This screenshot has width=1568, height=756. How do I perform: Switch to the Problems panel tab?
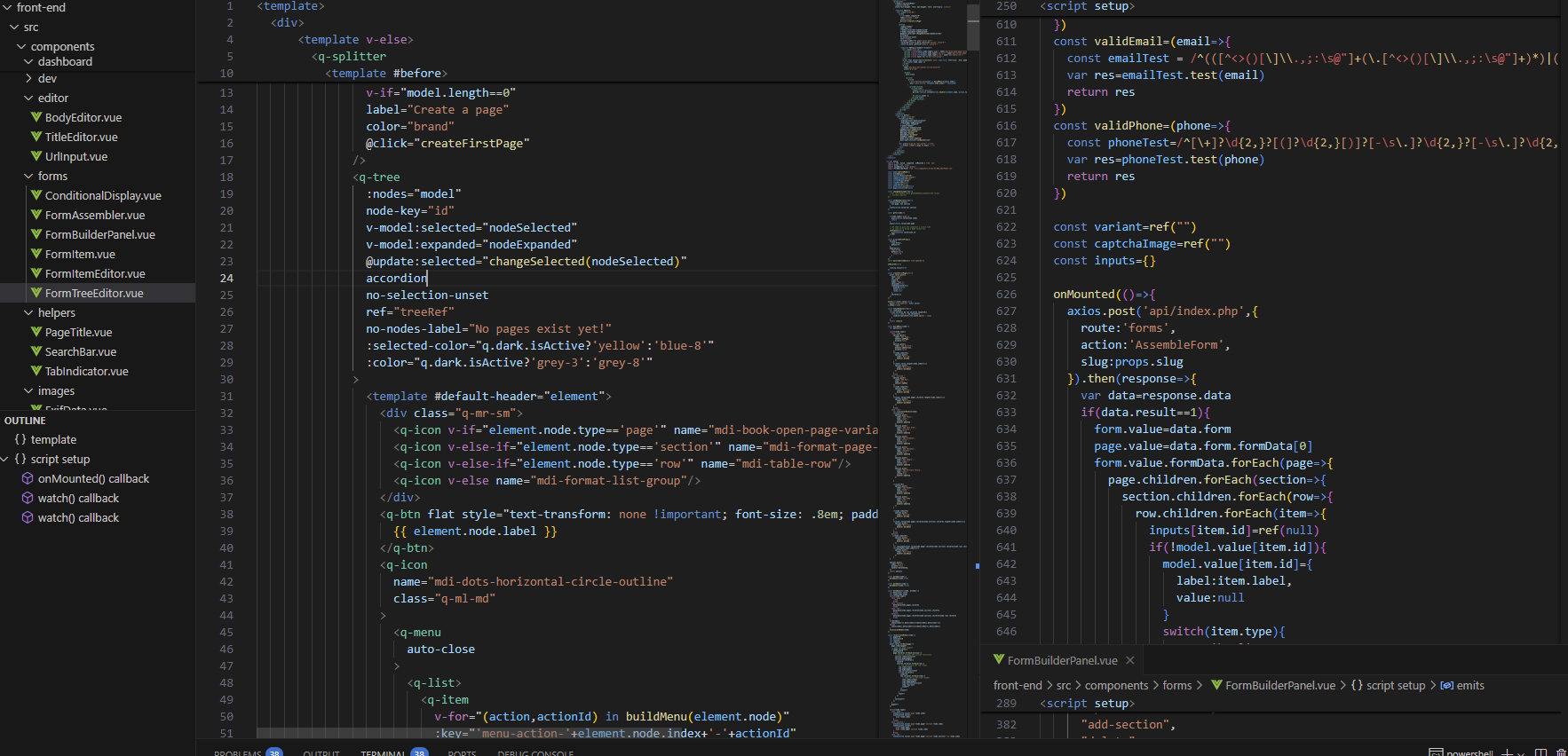click(x=237, y=752)
